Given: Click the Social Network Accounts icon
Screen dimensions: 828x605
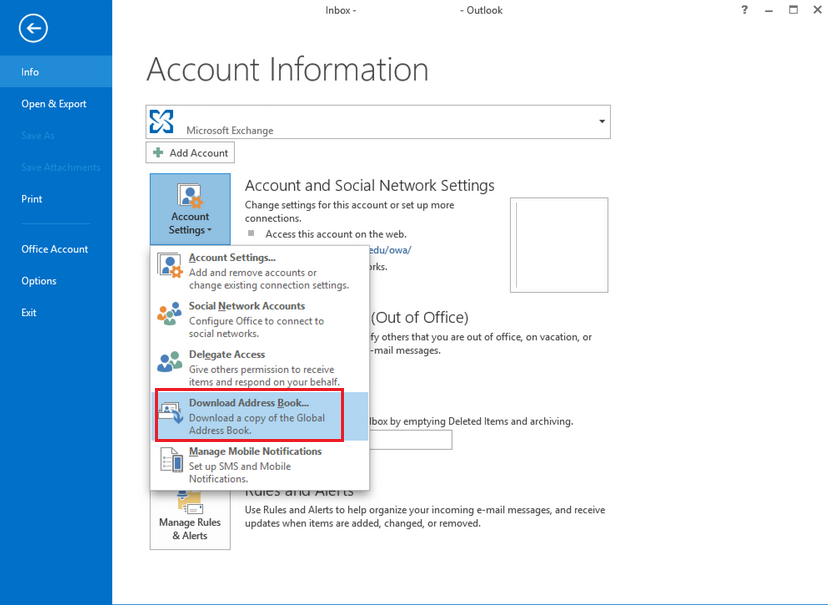Looking at the screenshot, I should [171, 314].
